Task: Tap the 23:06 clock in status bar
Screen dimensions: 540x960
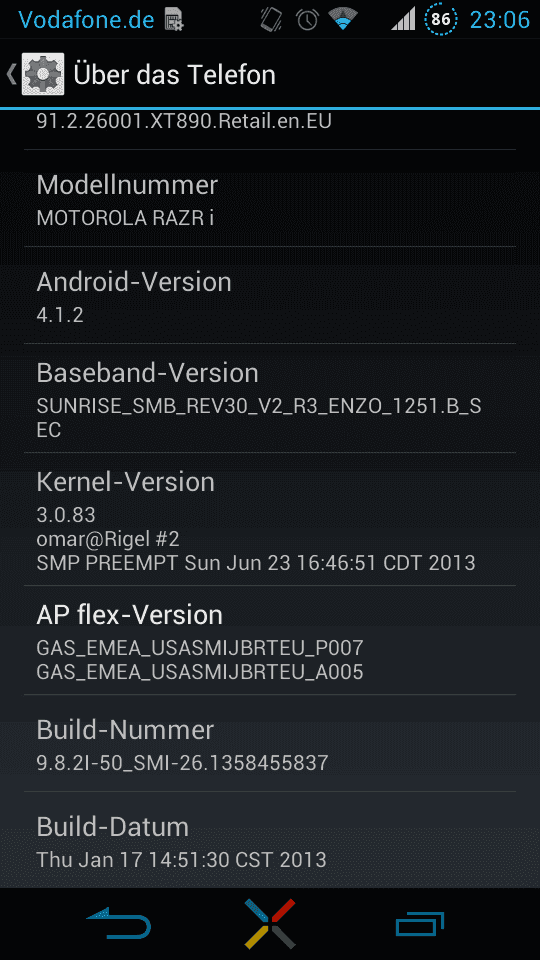Action: [x=500, y=20]
